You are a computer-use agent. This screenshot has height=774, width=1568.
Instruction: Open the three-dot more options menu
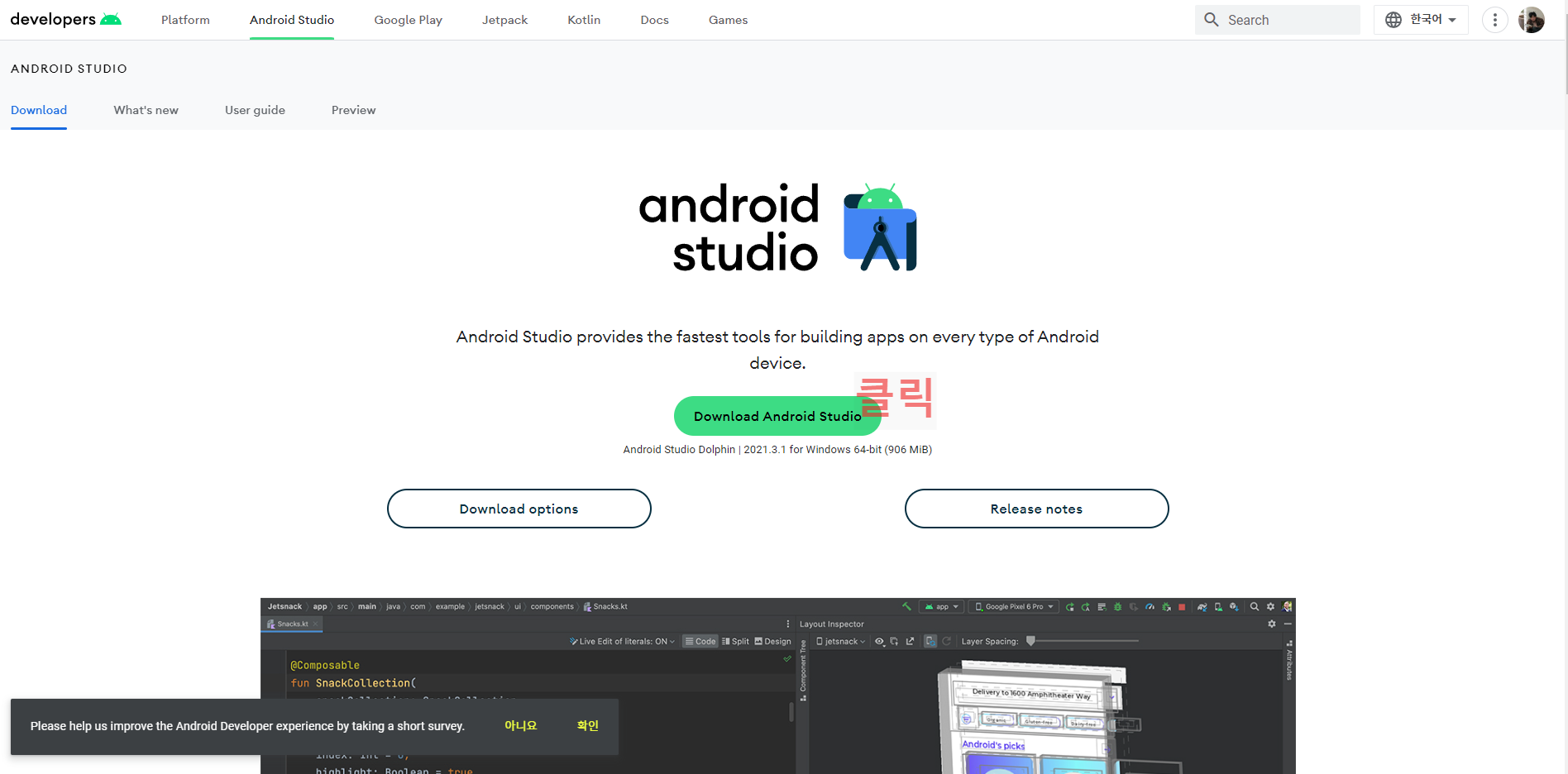point(1494,20)
